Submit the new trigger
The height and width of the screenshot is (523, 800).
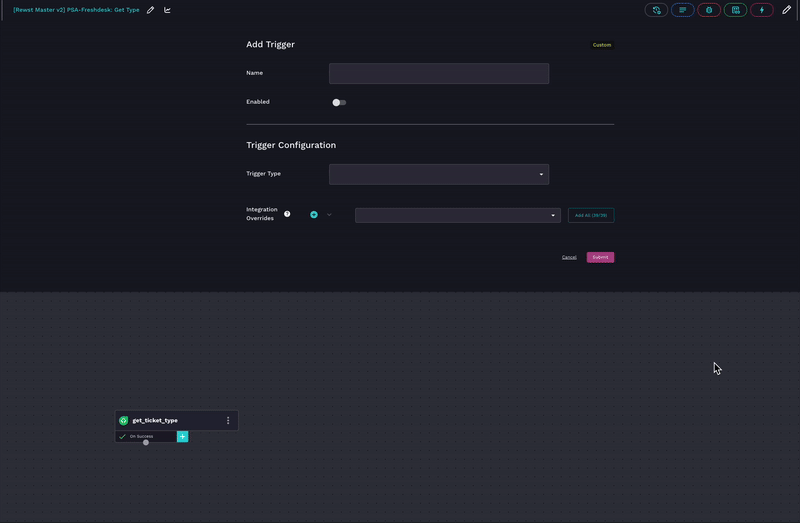(x=600, y=257)
